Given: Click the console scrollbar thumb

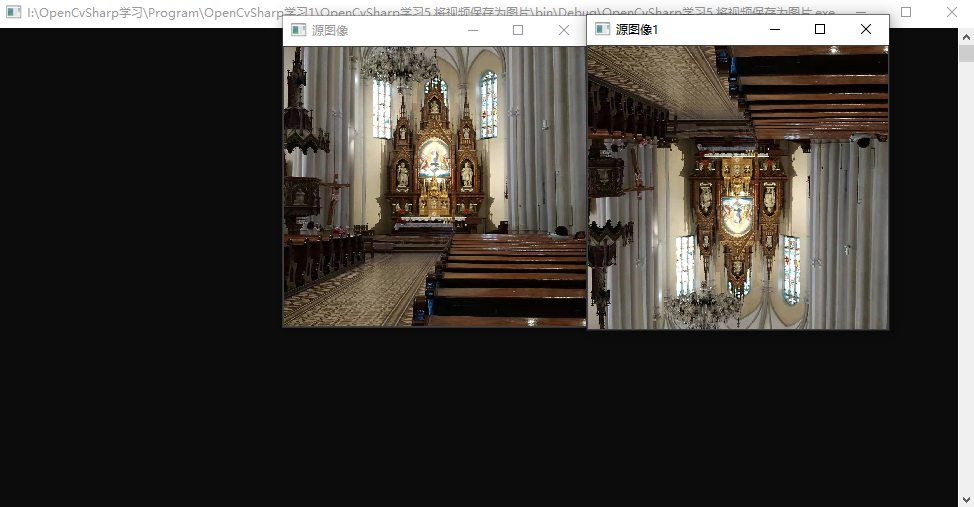Looking at the screenshot, I should (x=966, y=53).
